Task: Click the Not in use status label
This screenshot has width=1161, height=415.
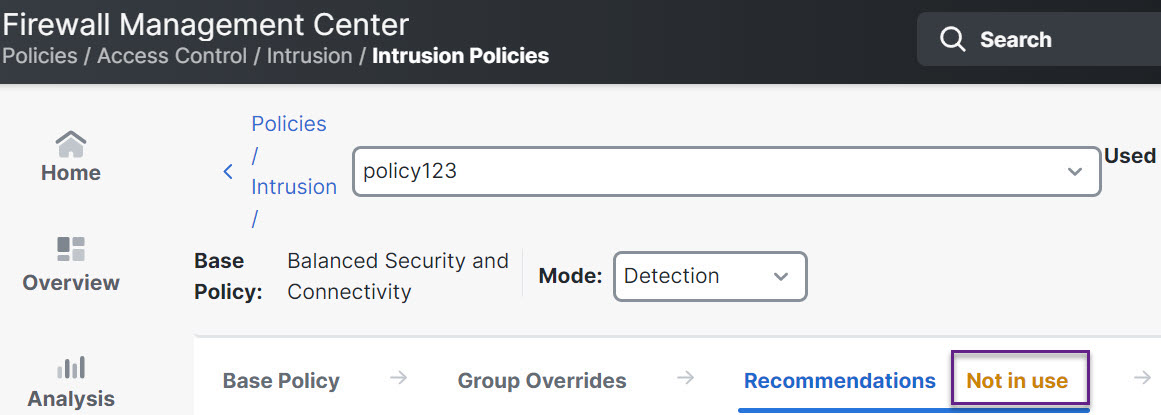Action: click(1017, 381)
